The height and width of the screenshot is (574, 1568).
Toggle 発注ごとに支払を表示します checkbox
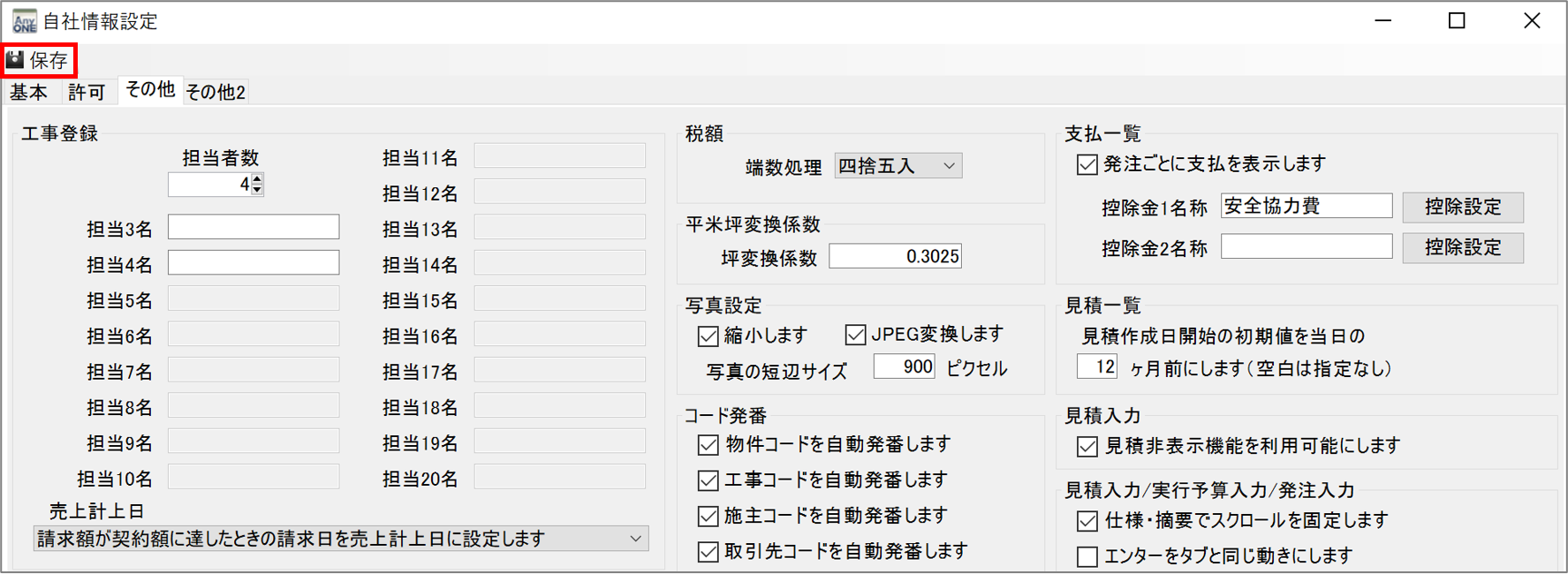[x=1087, y=165]
